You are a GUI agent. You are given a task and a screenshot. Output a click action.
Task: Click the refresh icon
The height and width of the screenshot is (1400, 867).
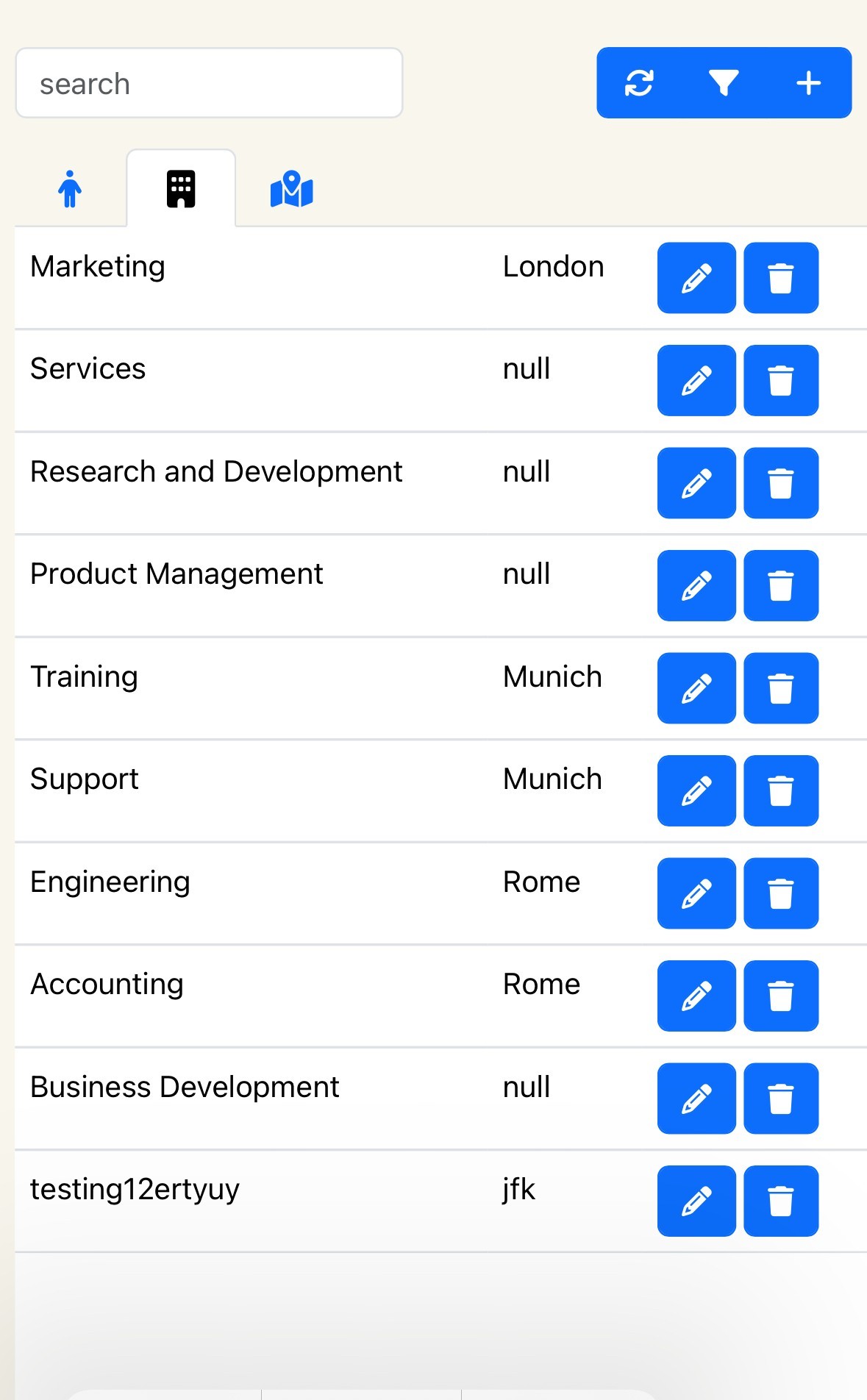coord(639,83)
